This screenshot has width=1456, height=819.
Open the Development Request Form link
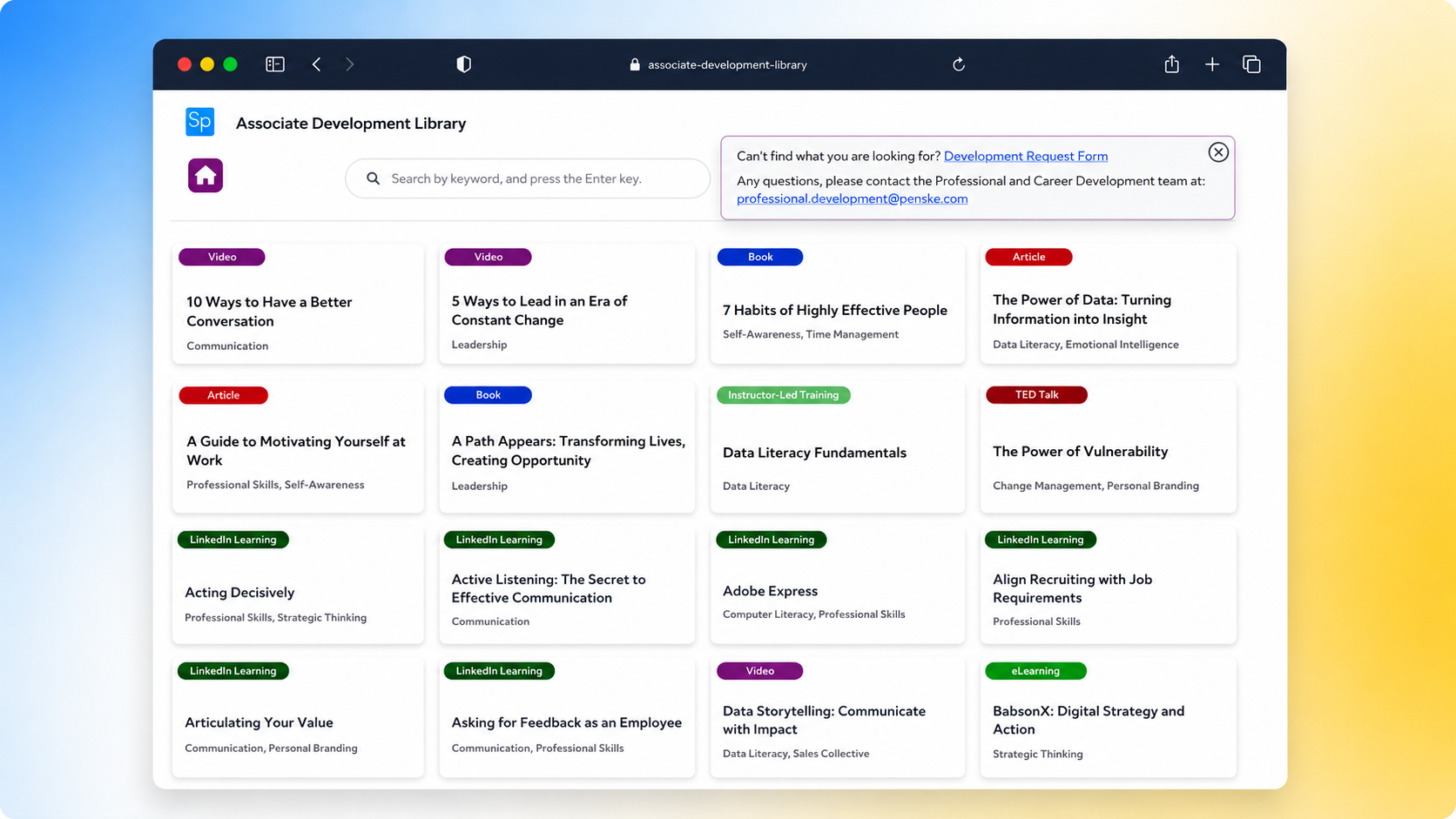pos(1026,156)
